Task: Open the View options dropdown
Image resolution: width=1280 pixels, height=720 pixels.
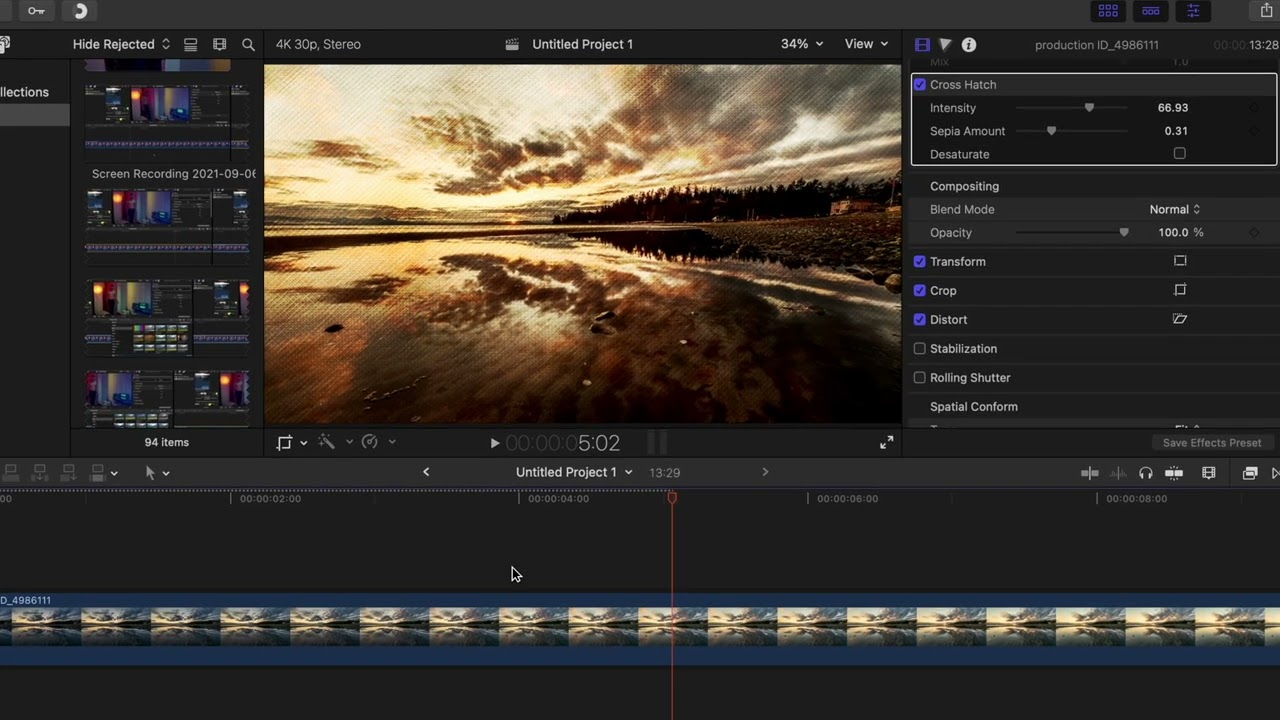Action: pos(866,44)
